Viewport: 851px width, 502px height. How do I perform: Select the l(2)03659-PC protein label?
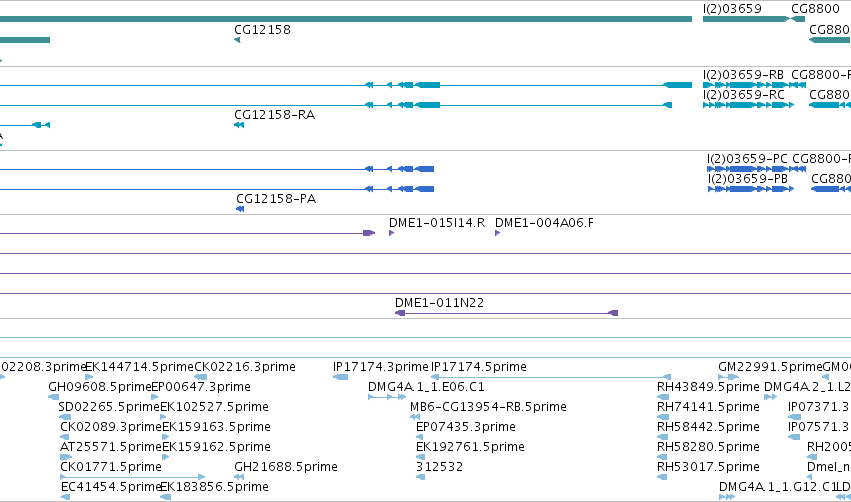747,159
